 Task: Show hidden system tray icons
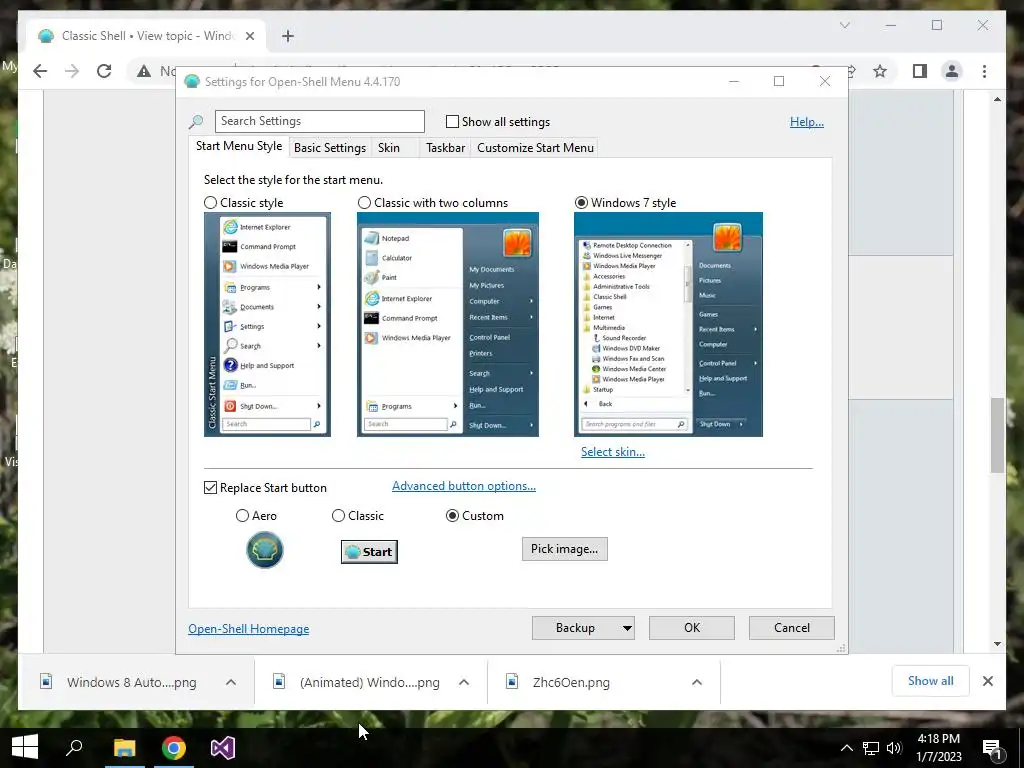point(846,748)
